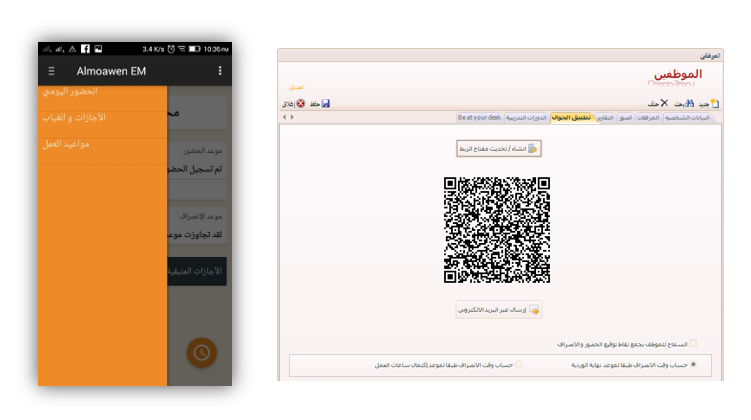Click the تعديل orange label
The image size is (751, 420).
(296, 87)
